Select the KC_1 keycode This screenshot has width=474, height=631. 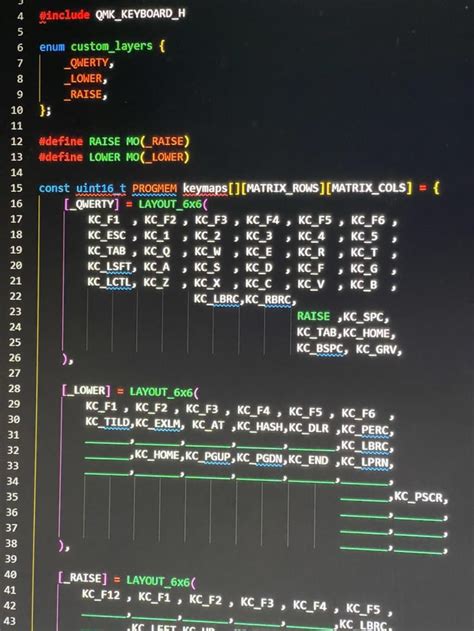tap(157, 236)
